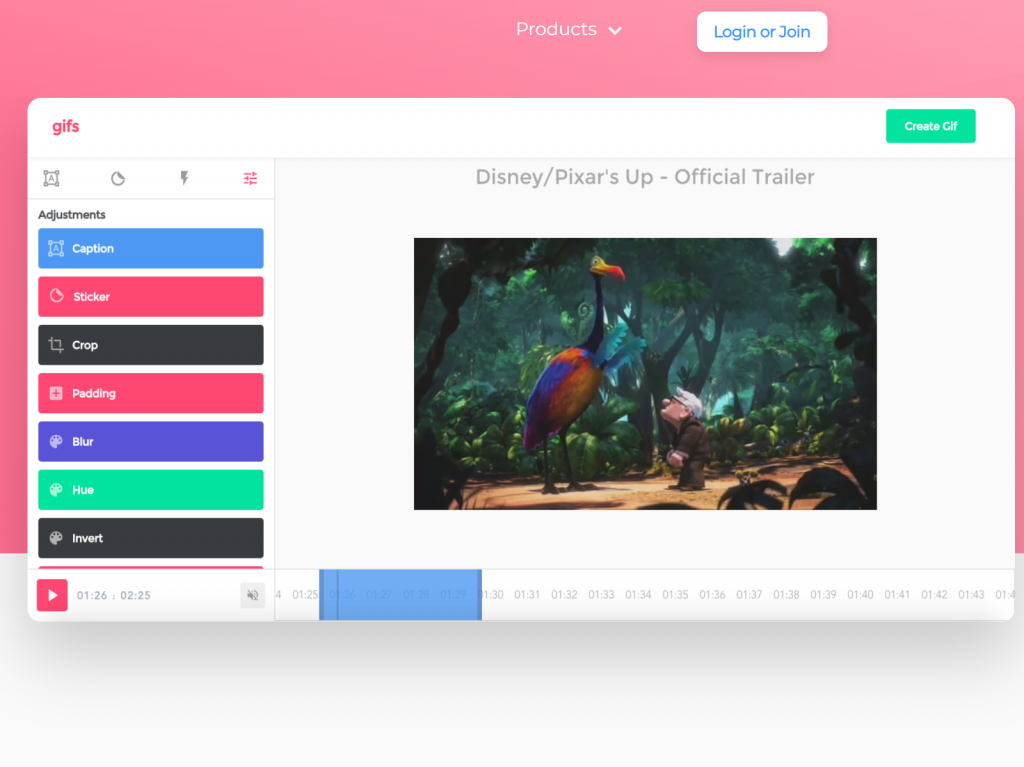Apply the Invert adjustment
This screenshot has width=1024, height=767.
pyautogui.click(x=151, y=538)
